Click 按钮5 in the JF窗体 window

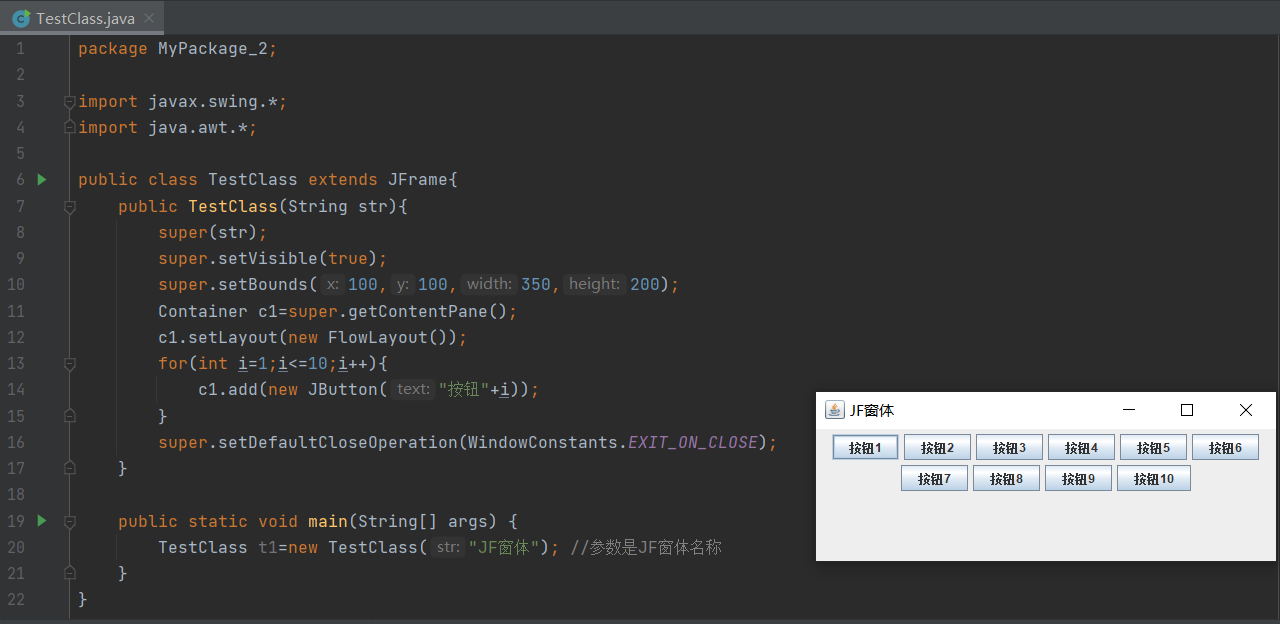[1153, 448]
